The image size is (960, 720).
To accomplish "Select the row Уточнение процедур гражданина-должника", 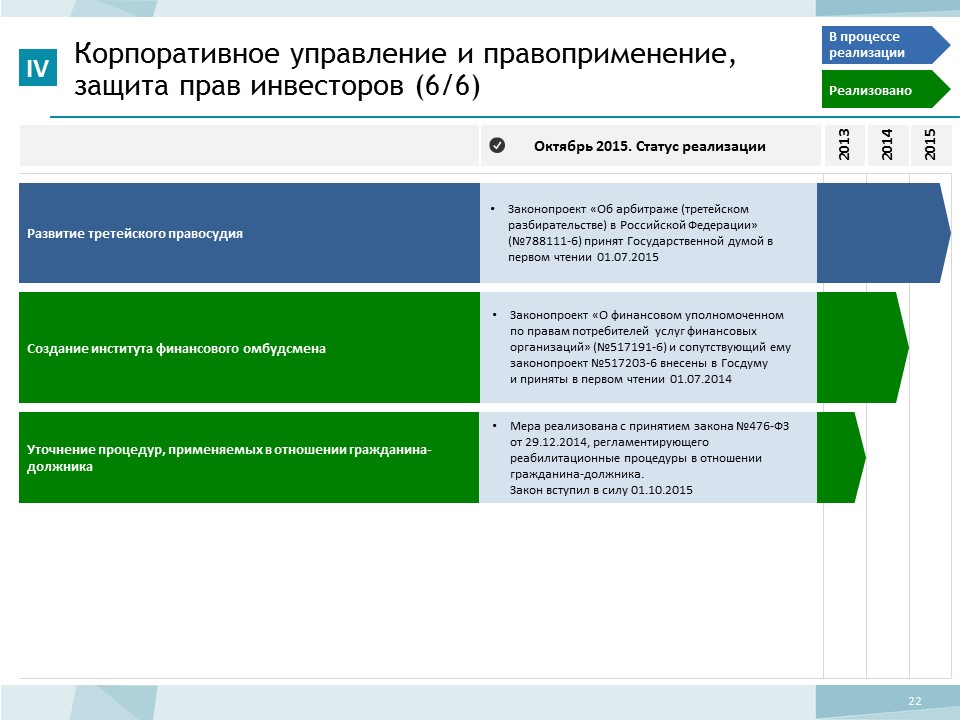I will coord(249,457).
